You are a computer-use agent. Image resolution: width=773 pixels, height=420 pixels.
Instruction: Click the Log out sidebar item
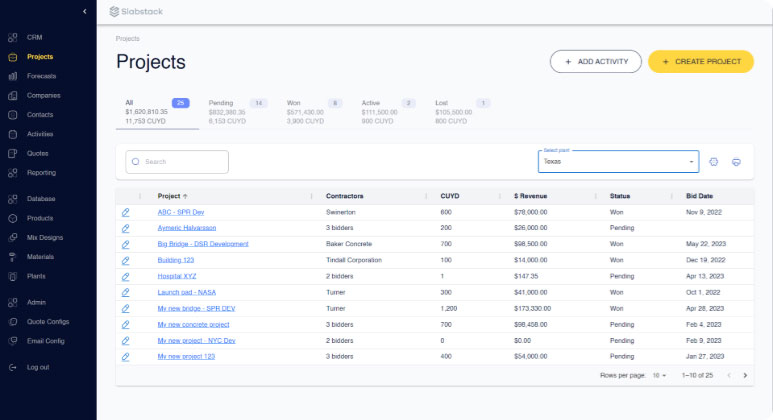tap(38, 367)
